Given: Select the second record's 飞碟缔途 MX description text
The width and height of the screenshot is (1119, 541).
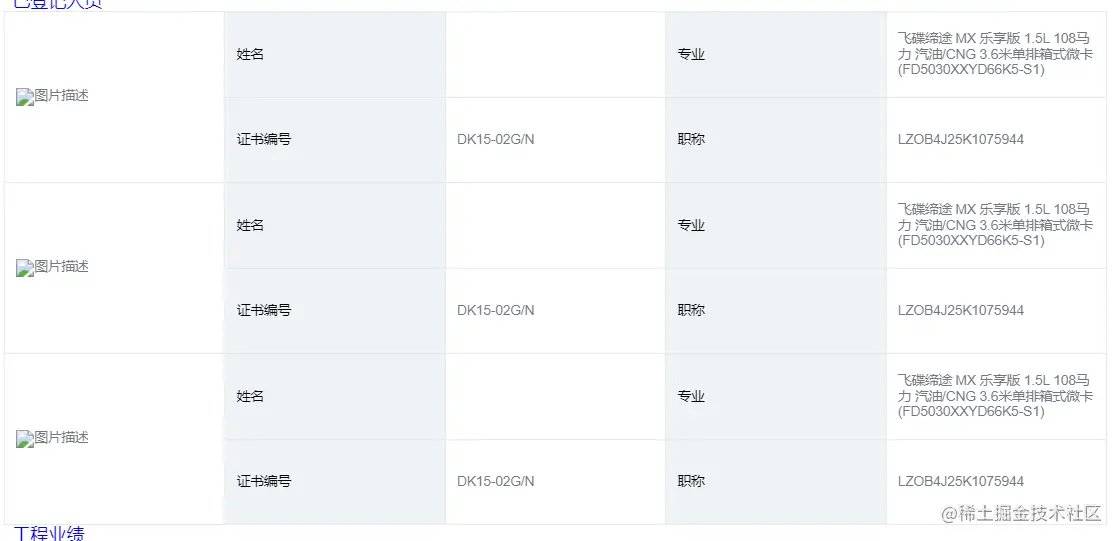Looking at the screenshot, I should click(994, 225).
